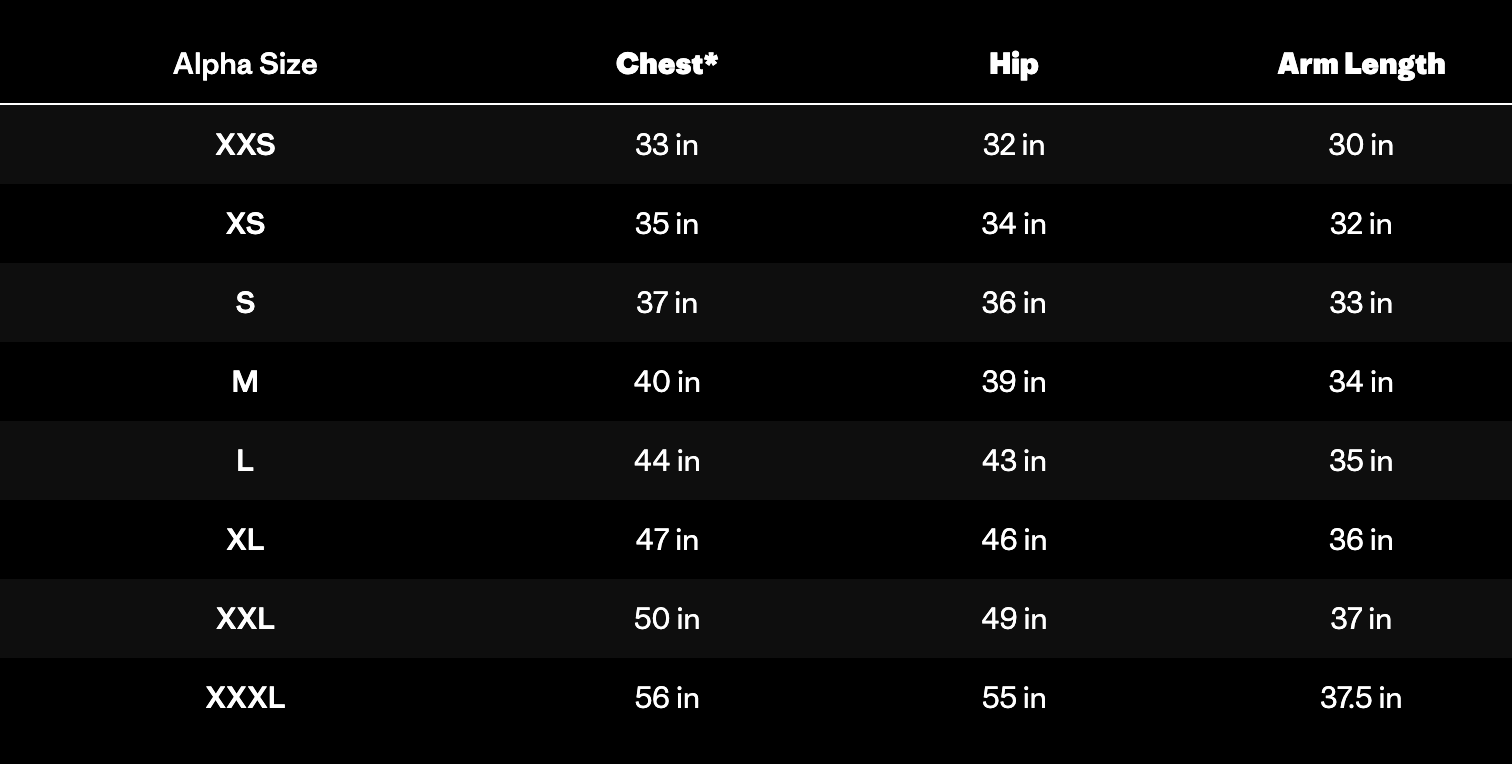1512x764 pixels.
Task: Click the 39 in hip measurement
Action: [1013, 382]
